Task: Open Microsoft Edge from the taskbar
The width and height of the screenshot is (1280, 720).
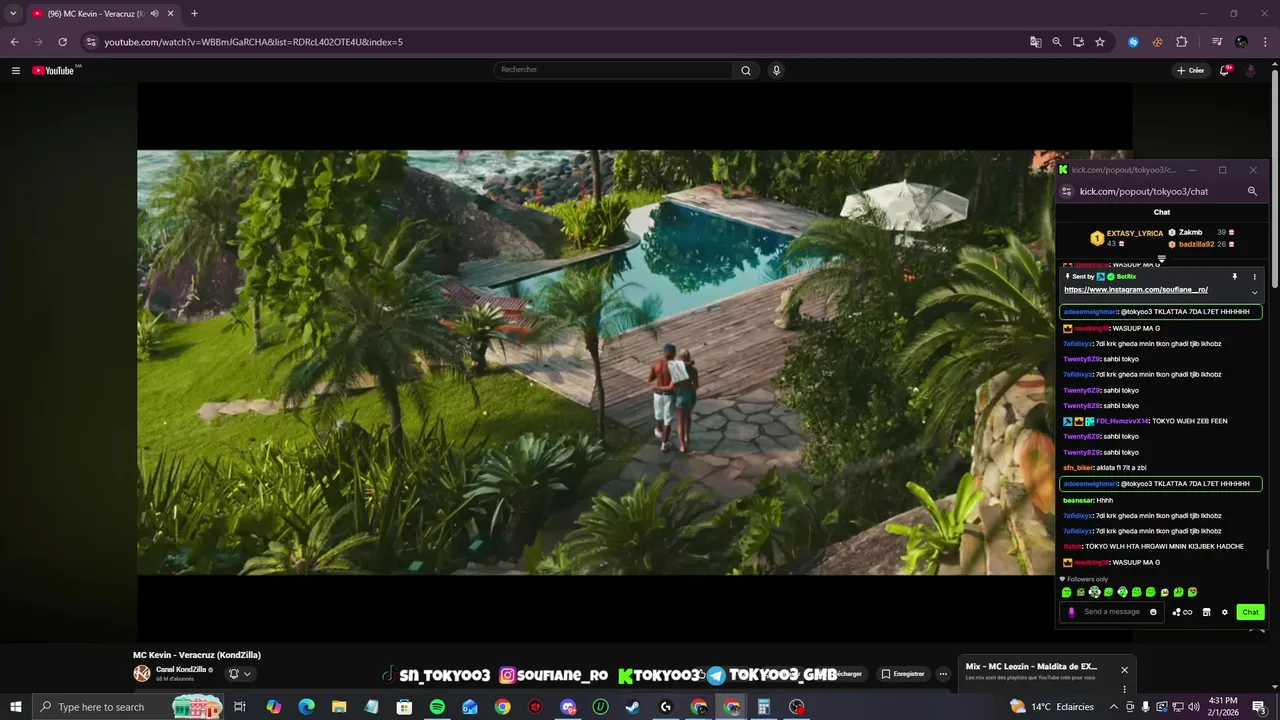Action: [x=306, y=707]
